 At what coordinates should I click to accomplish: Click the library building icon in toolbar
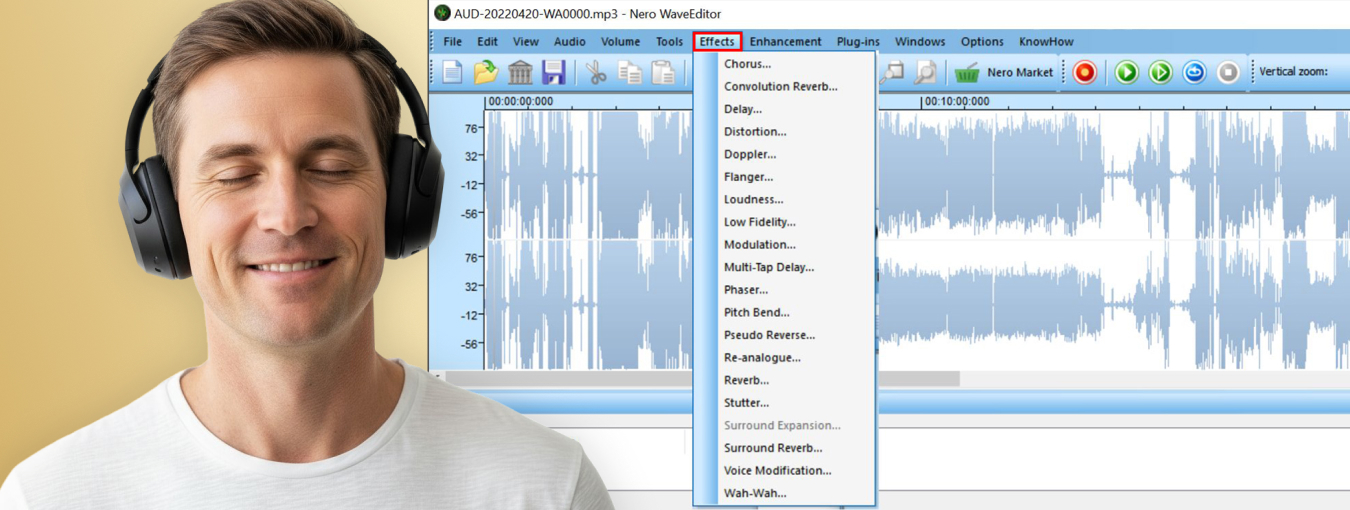(520, 72)
